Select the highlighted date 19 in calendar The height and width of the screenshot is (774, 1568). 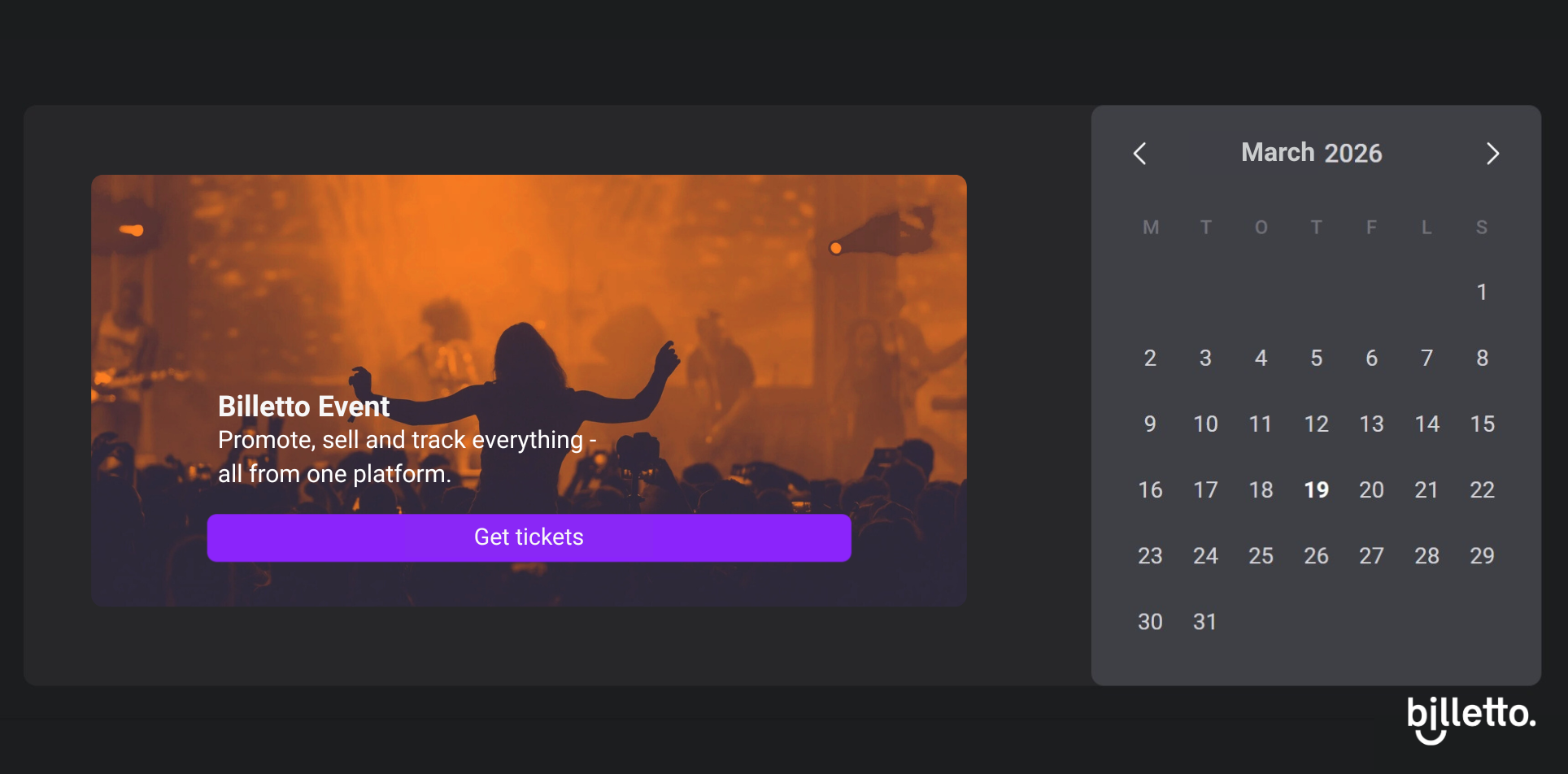coord(1317,489)
